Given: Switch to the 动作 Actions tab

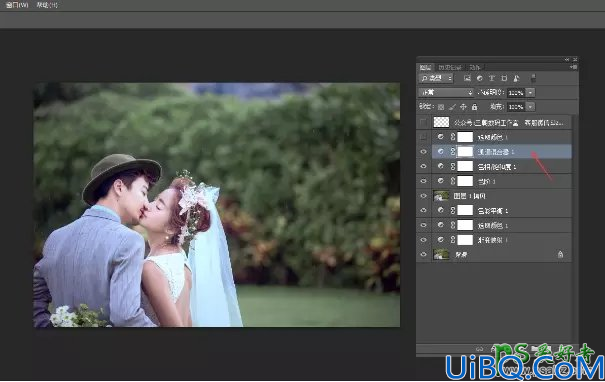Looking at the screenshot, I should tap(475, 68).
